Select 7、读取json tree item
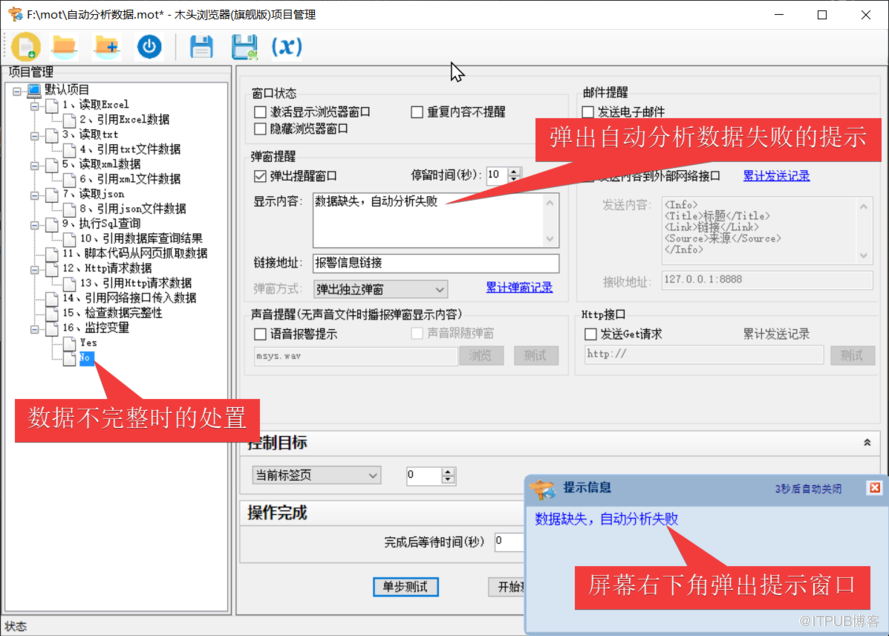Image resolution: width=889 pixels, height=636 pixels. coord(93,194)
